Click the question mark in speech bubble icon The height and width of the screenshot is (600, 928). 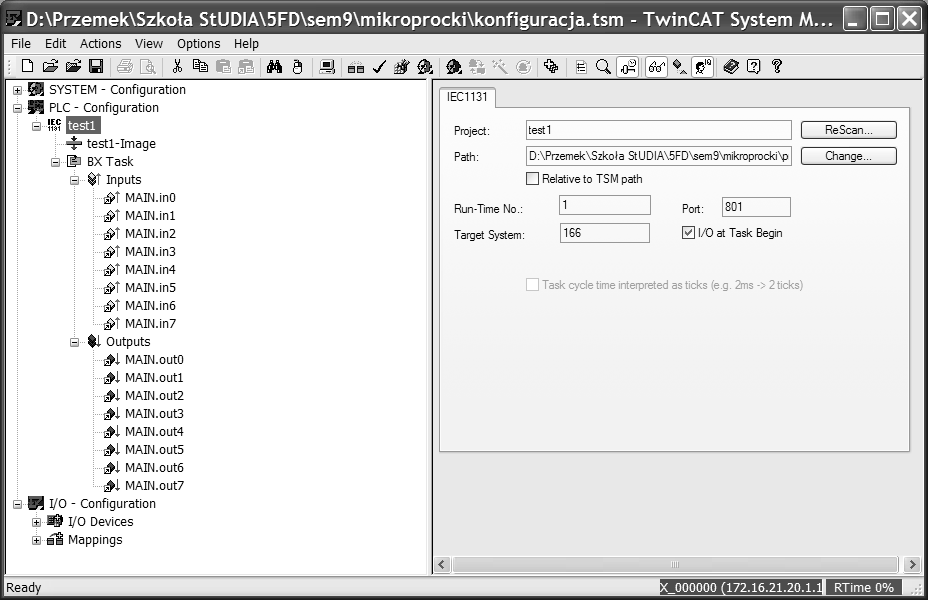coord(753,66)
